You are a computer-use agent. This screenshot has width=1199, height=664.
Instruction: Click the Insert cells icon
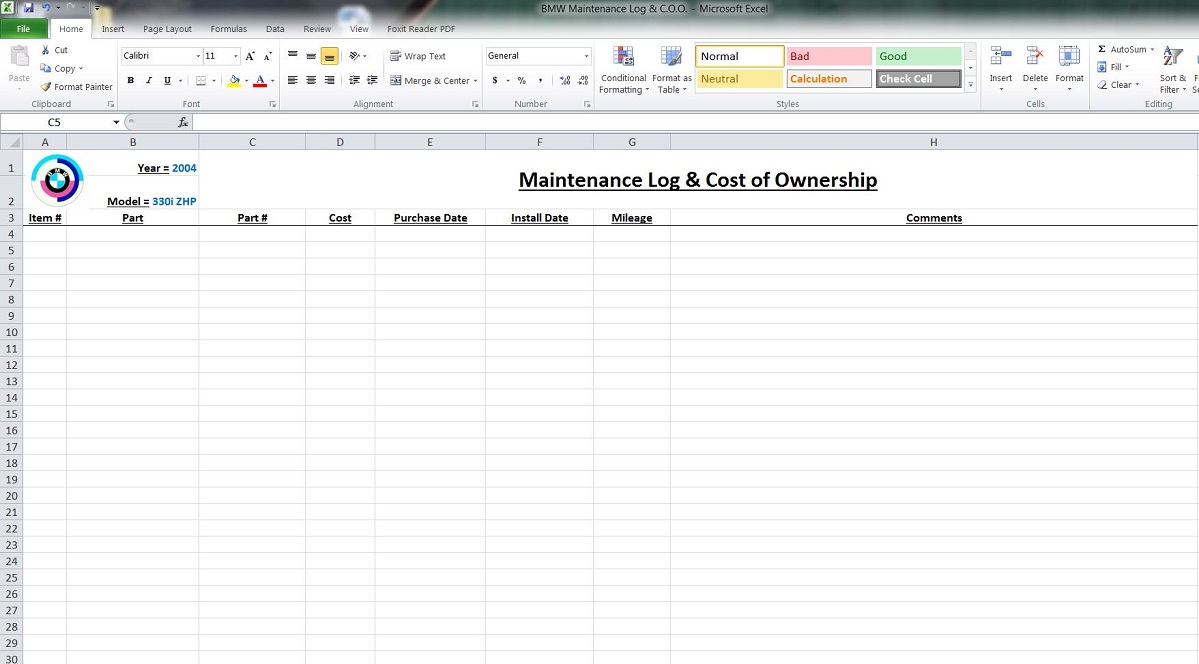(x=1000, y=57)
